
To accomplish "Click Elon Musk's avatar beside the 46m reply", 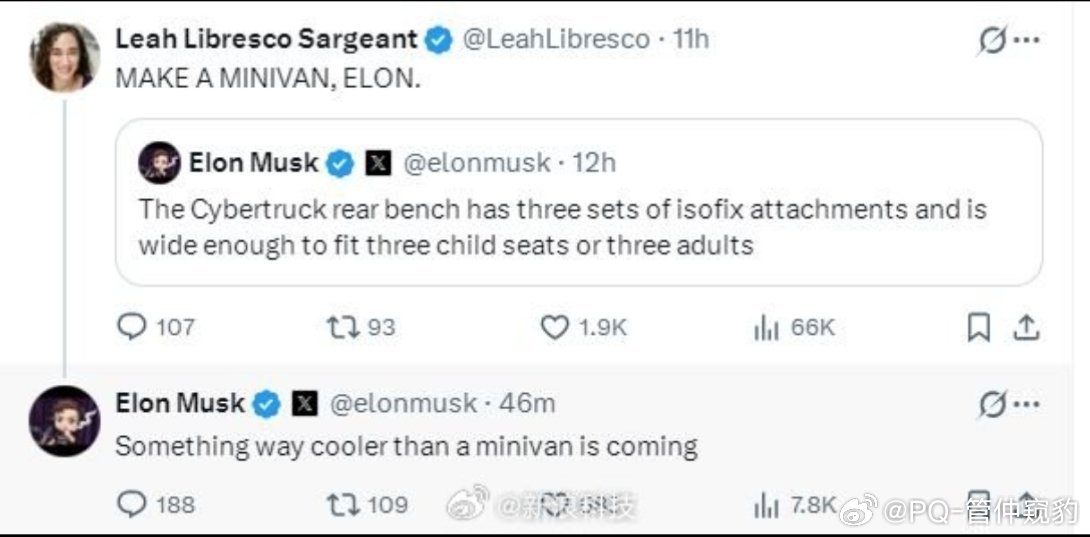I will pos(64,420).
